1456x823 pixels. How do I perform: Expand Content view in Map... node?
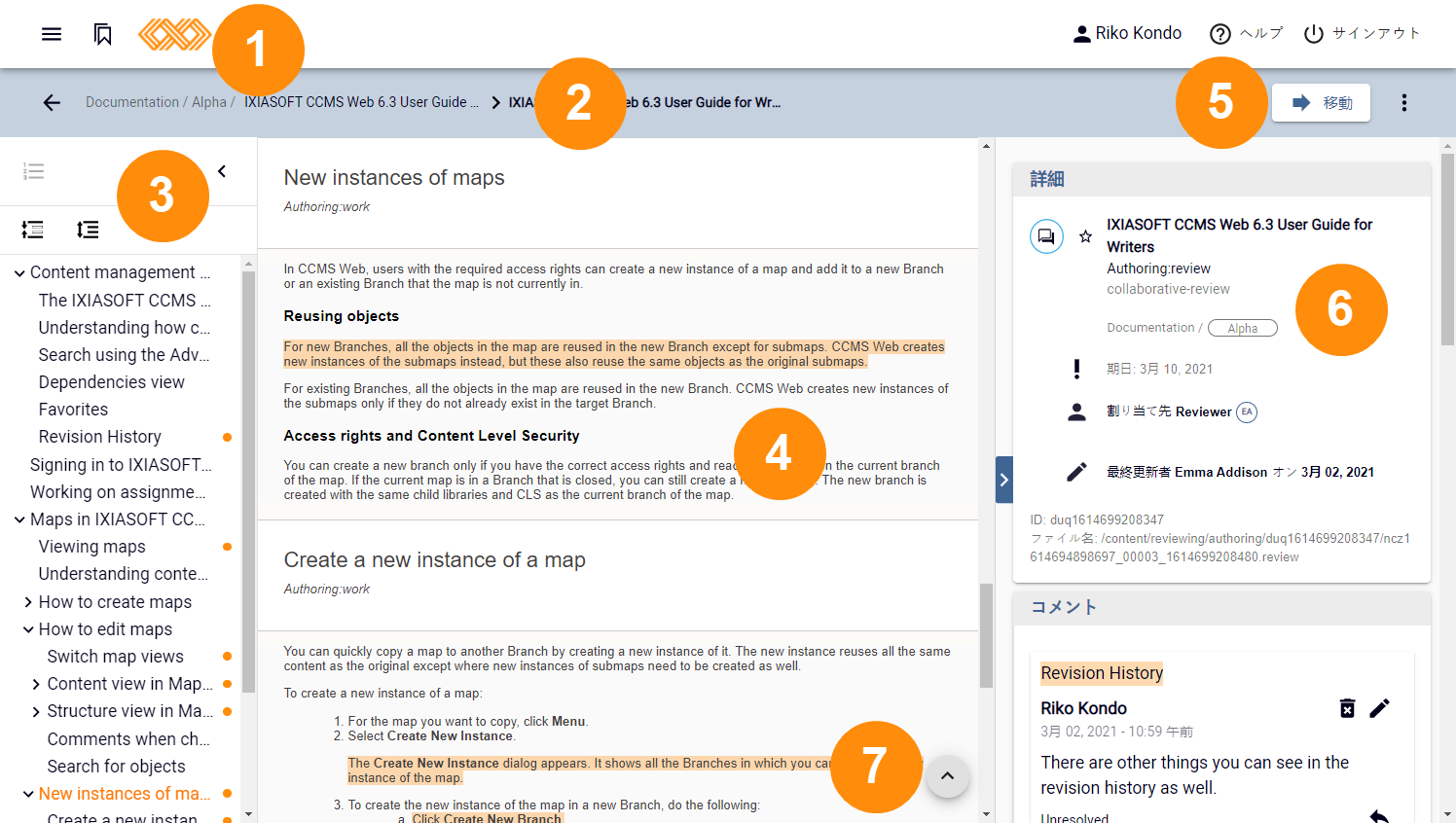36,685
